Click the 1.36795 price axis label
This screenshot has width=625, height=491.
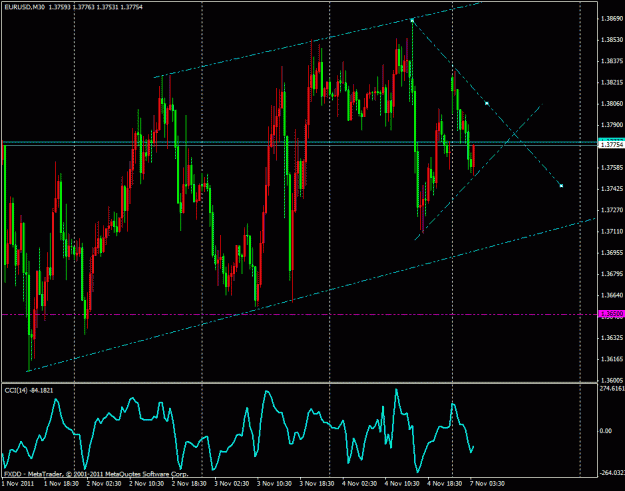[612, 274]
